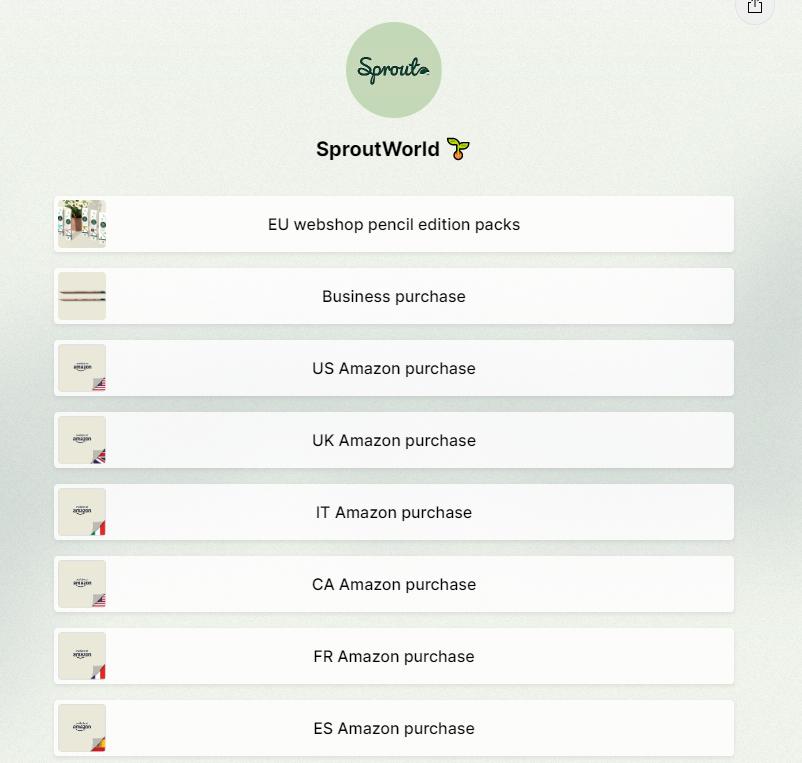The height and width of the screenshot is (763, 802).
Task: Go to UK Amazon purchase
Action: [x=394, y=440]
